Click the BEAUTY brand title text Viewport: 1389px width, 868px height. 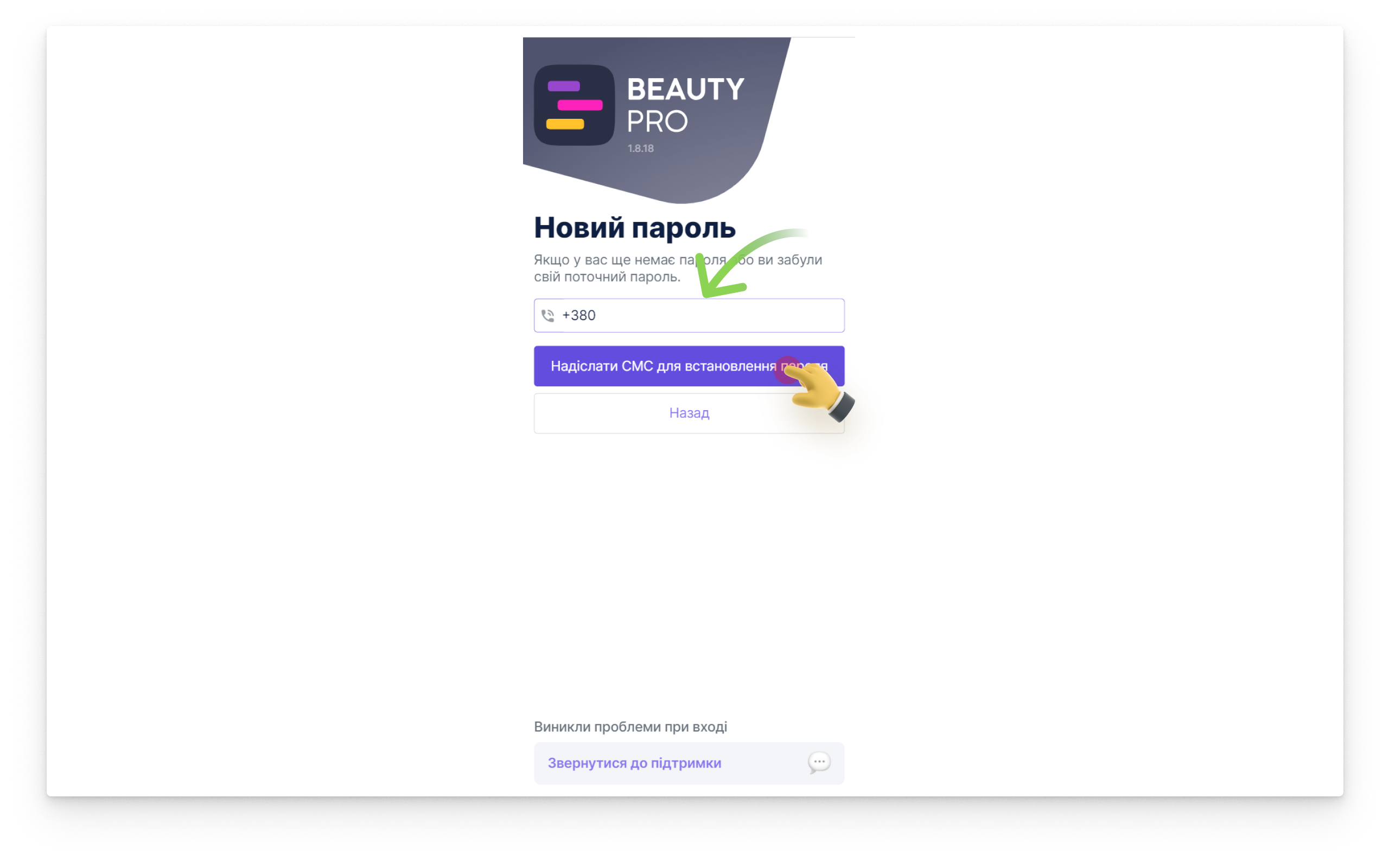click(x=685, y=90)
